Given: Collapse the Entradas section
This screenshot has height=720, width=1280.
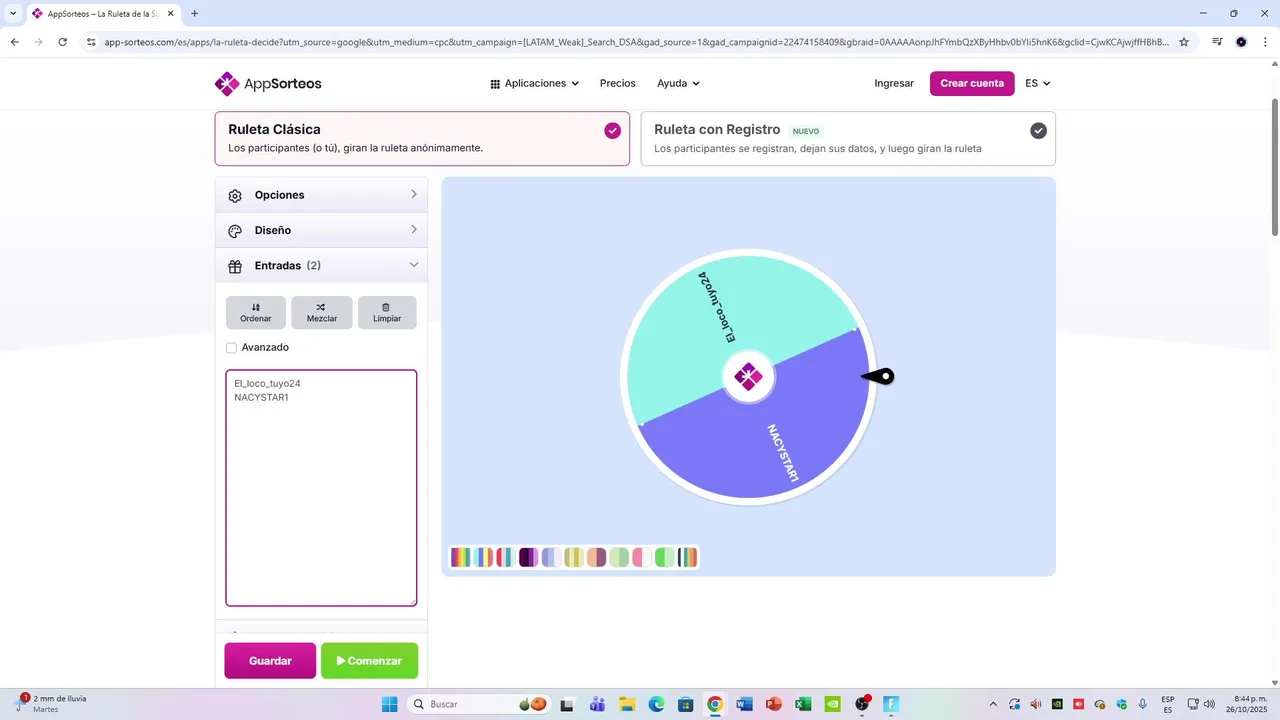Looking at the screenshot, I should [x=321, y=266].
